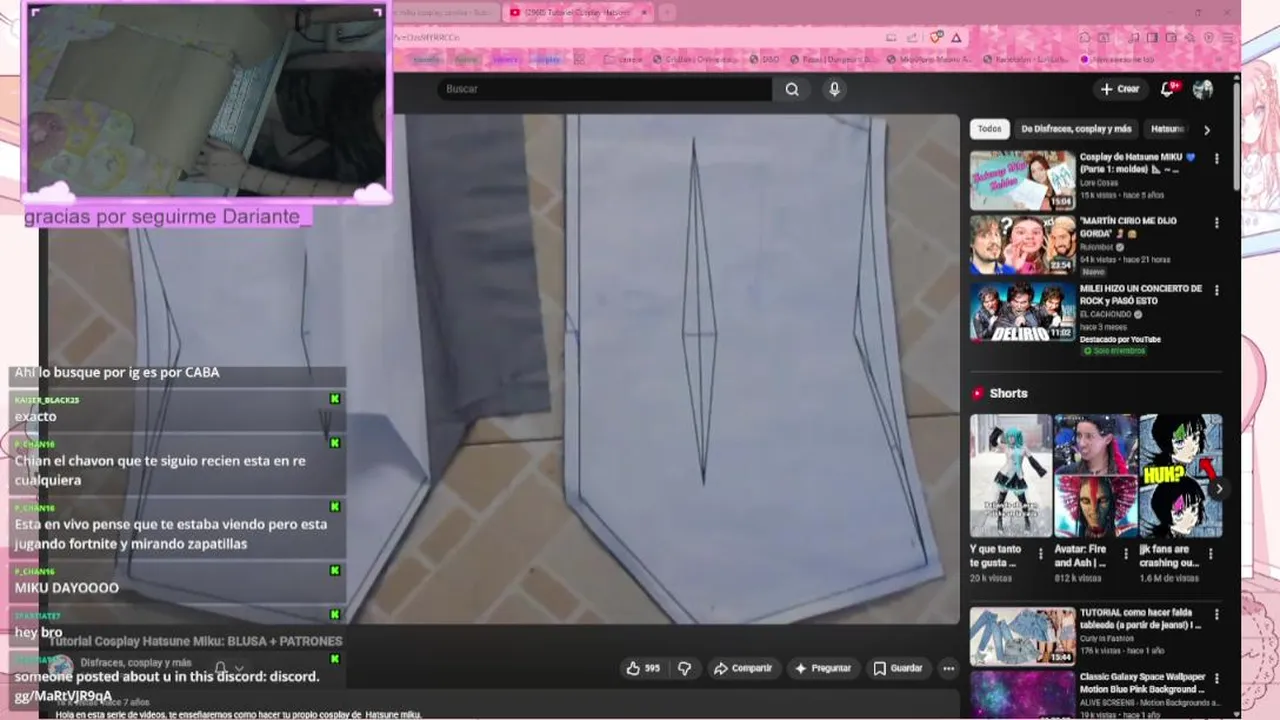Viewport: 1280px width, 720px height.
Task: Open options for Avatar: Fire and Ash short
Action: point(1126,553)
